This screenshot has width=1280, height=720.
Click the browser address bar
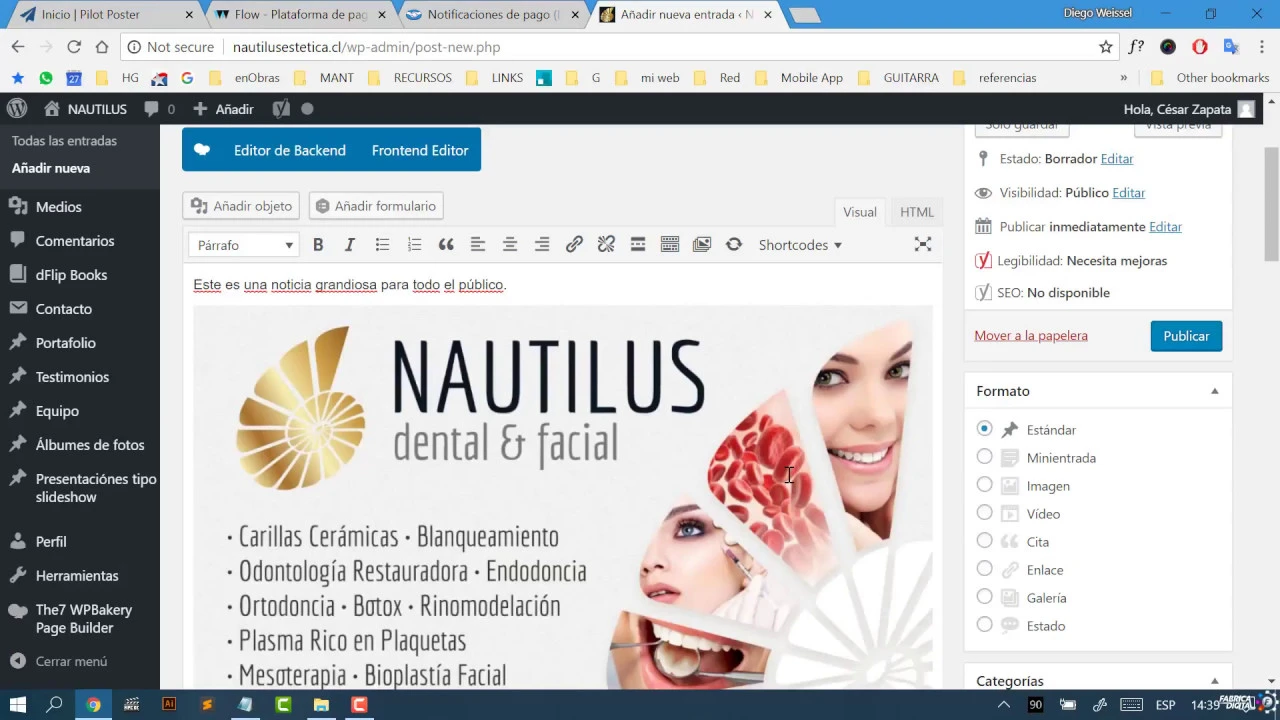pos(620,47)
